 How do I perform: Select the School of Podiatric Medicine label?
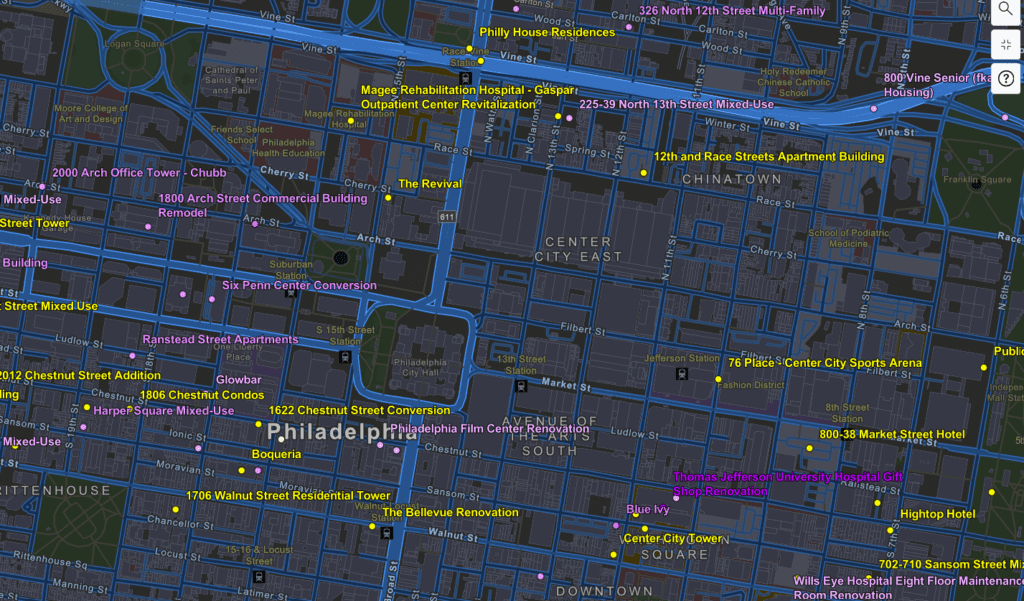pyautogui.click(x=848, y=238)
